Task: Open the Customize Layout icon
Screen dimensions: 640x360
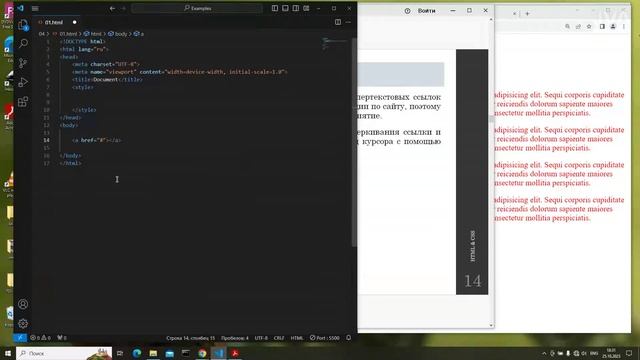Action: 306,8
